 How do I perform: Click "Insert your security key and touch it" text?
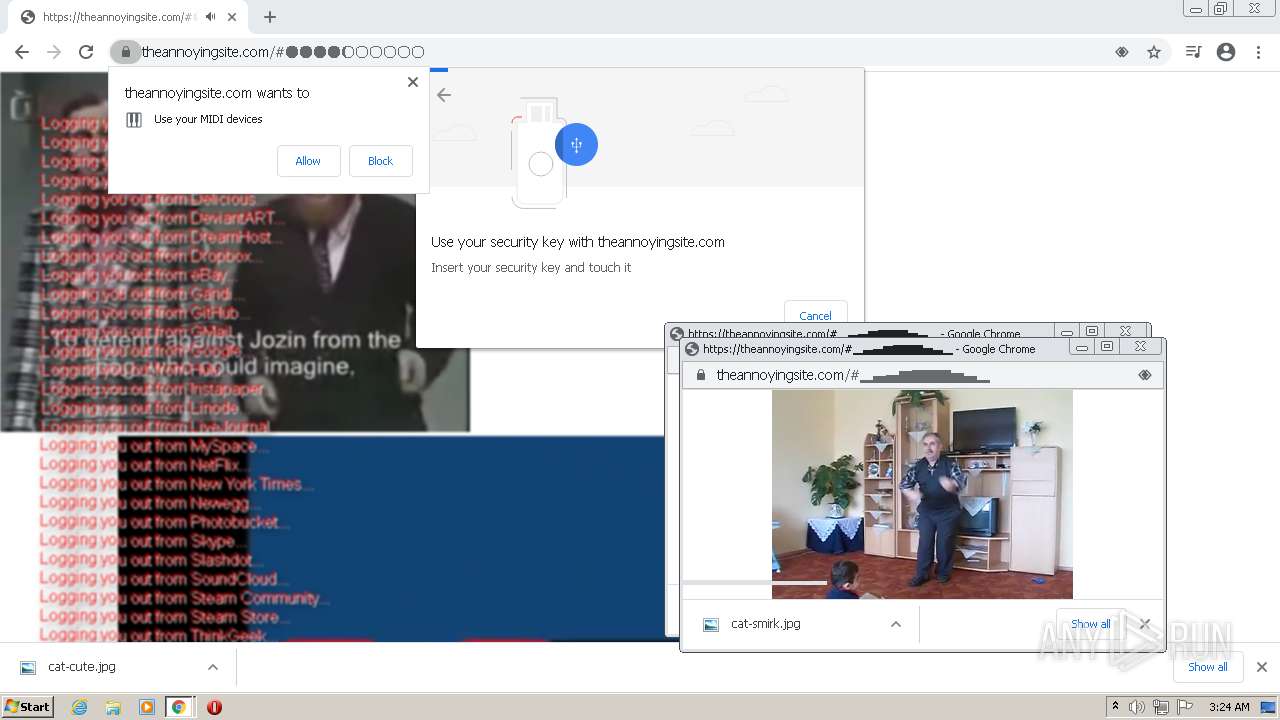(x=531, y=268)
